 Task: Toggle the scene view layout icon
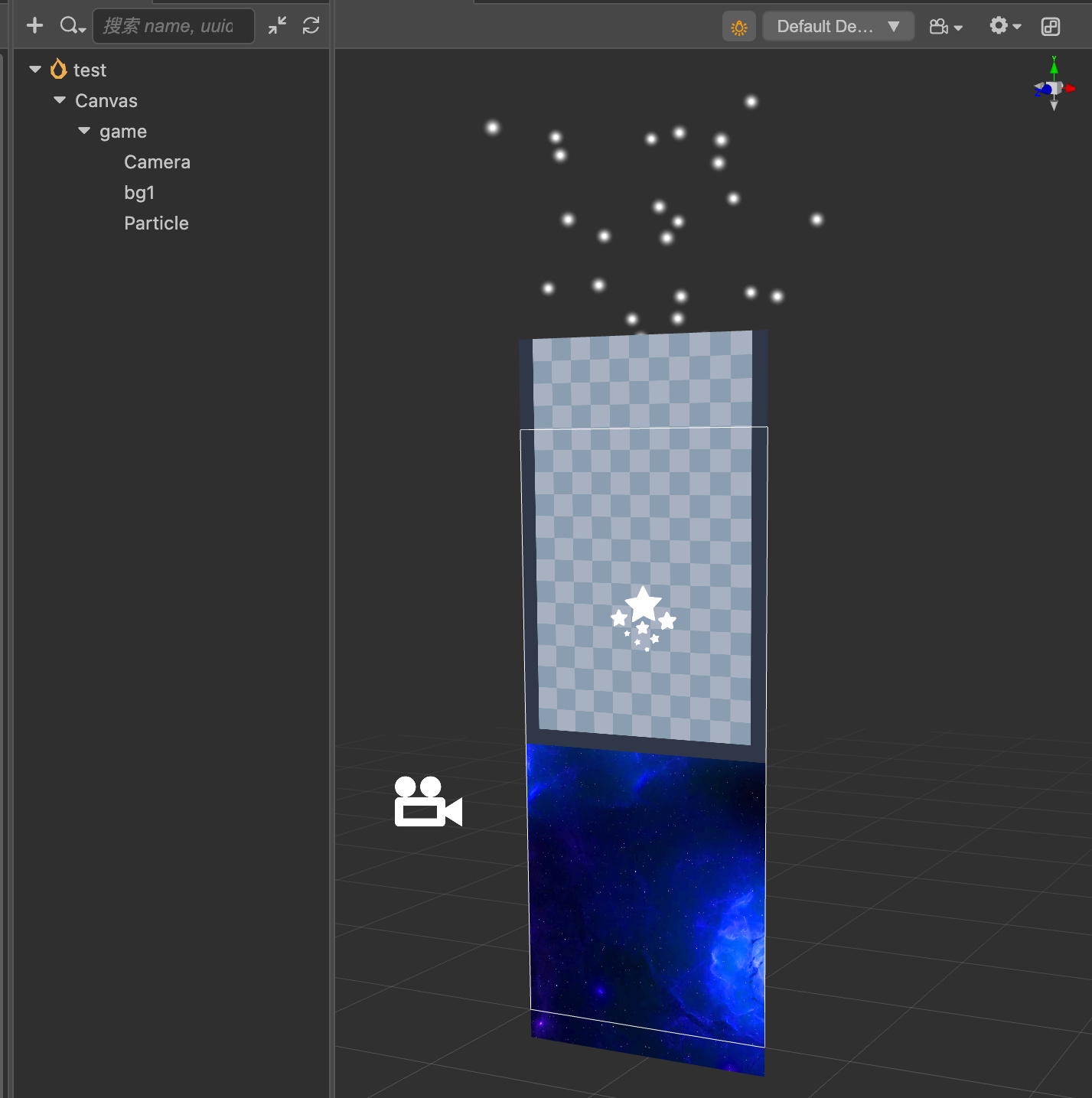[1051, 27]
